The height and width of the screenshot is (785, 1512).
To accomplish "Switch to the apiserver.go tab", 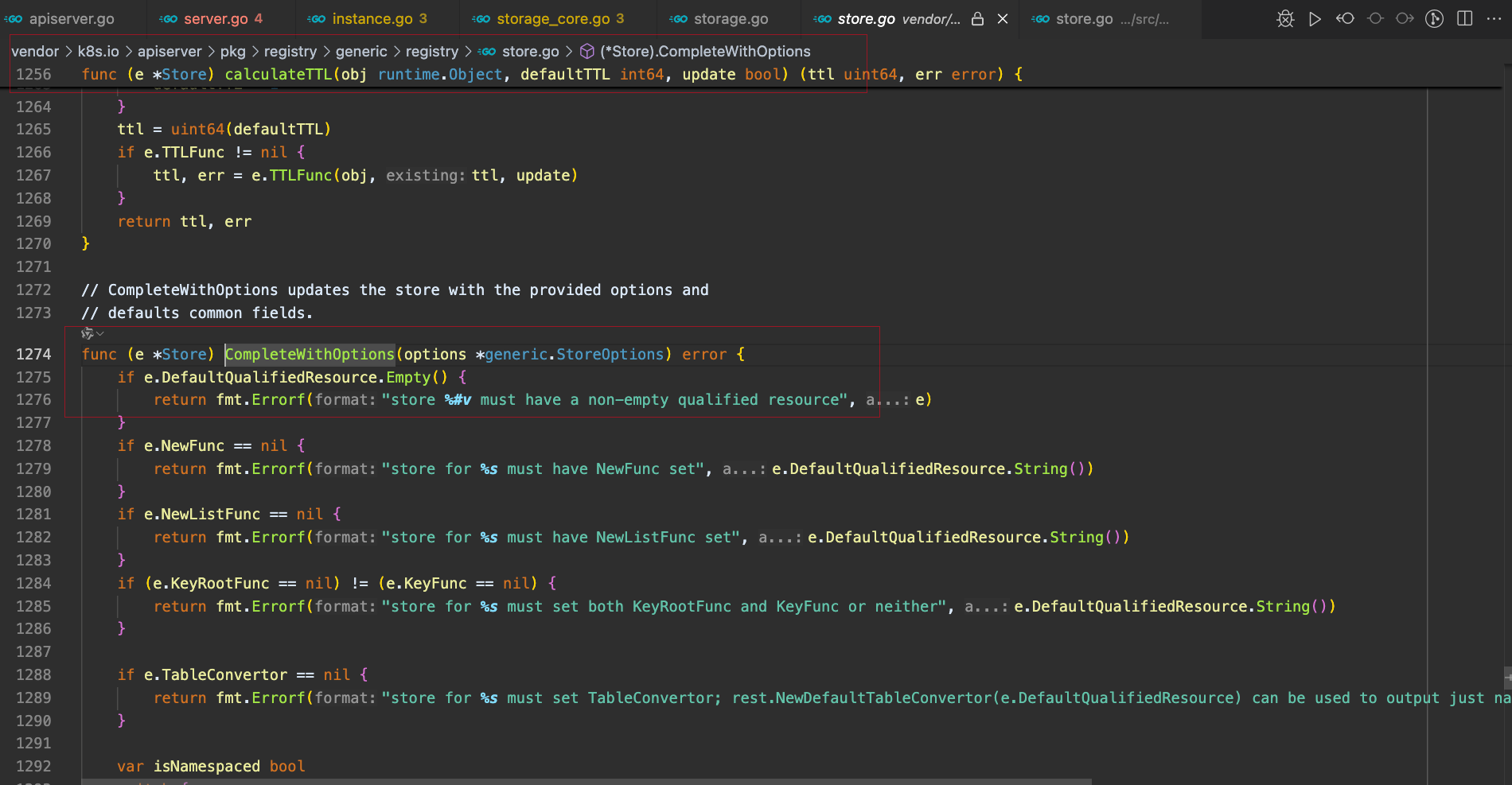I will point(72,18).
